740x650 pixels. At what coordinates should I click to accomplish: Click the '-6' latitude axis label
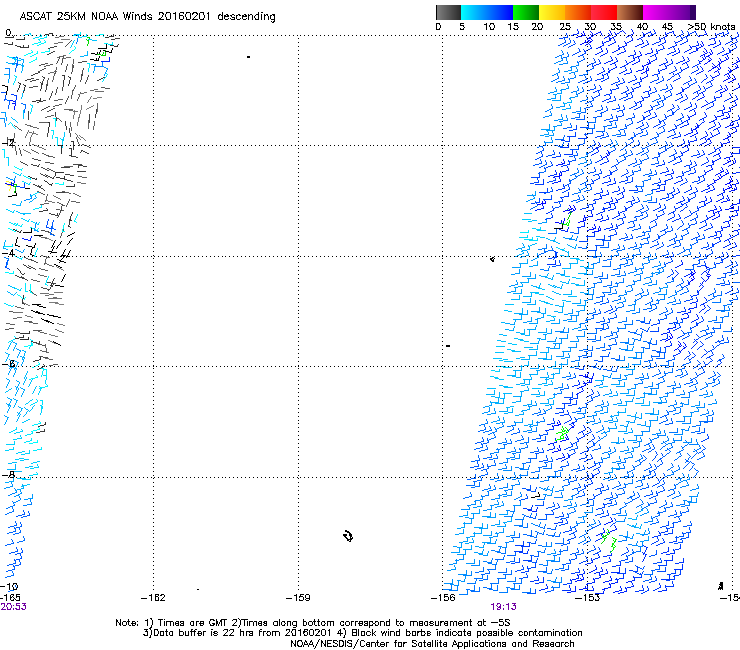[x=8, y=363]
